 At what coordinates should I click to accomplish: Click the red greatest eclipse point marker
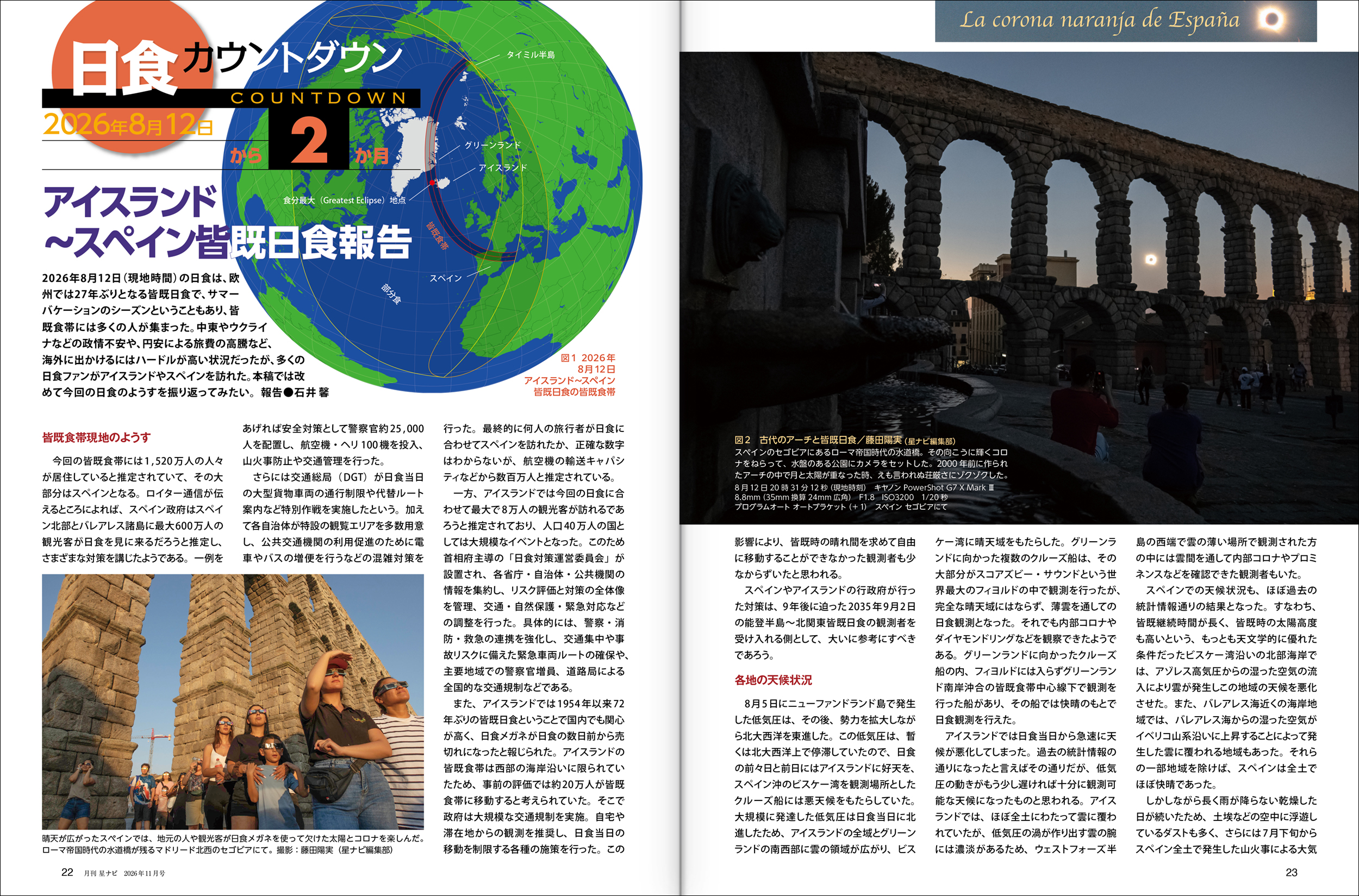click(x=433, y=182)
